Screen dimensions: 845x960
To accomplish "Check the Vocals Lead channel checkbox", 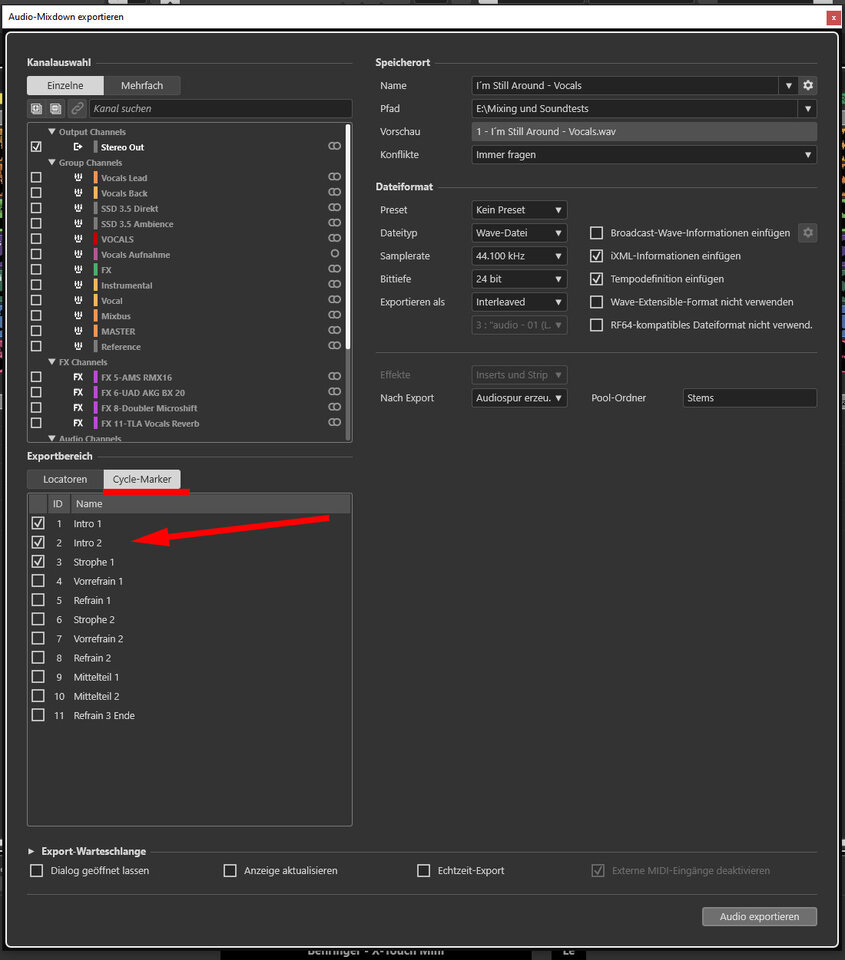I will click(x=36, y=178).
